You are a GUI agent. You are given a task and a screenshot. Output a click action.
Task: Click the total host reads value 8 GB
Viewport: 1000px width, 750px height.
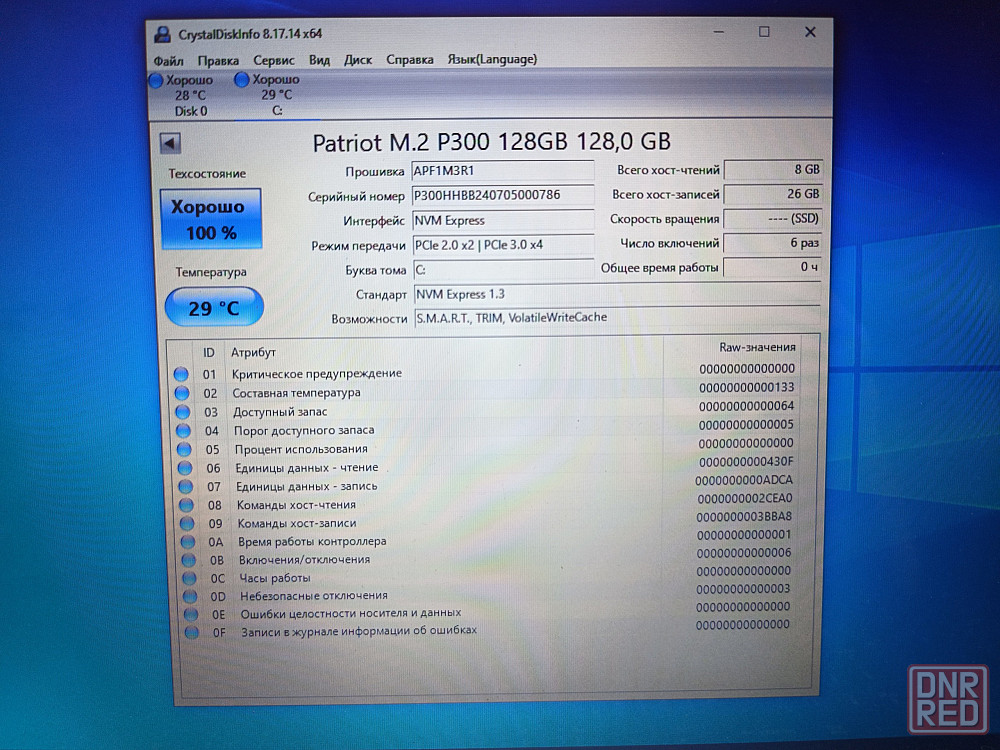coord(773,170)
